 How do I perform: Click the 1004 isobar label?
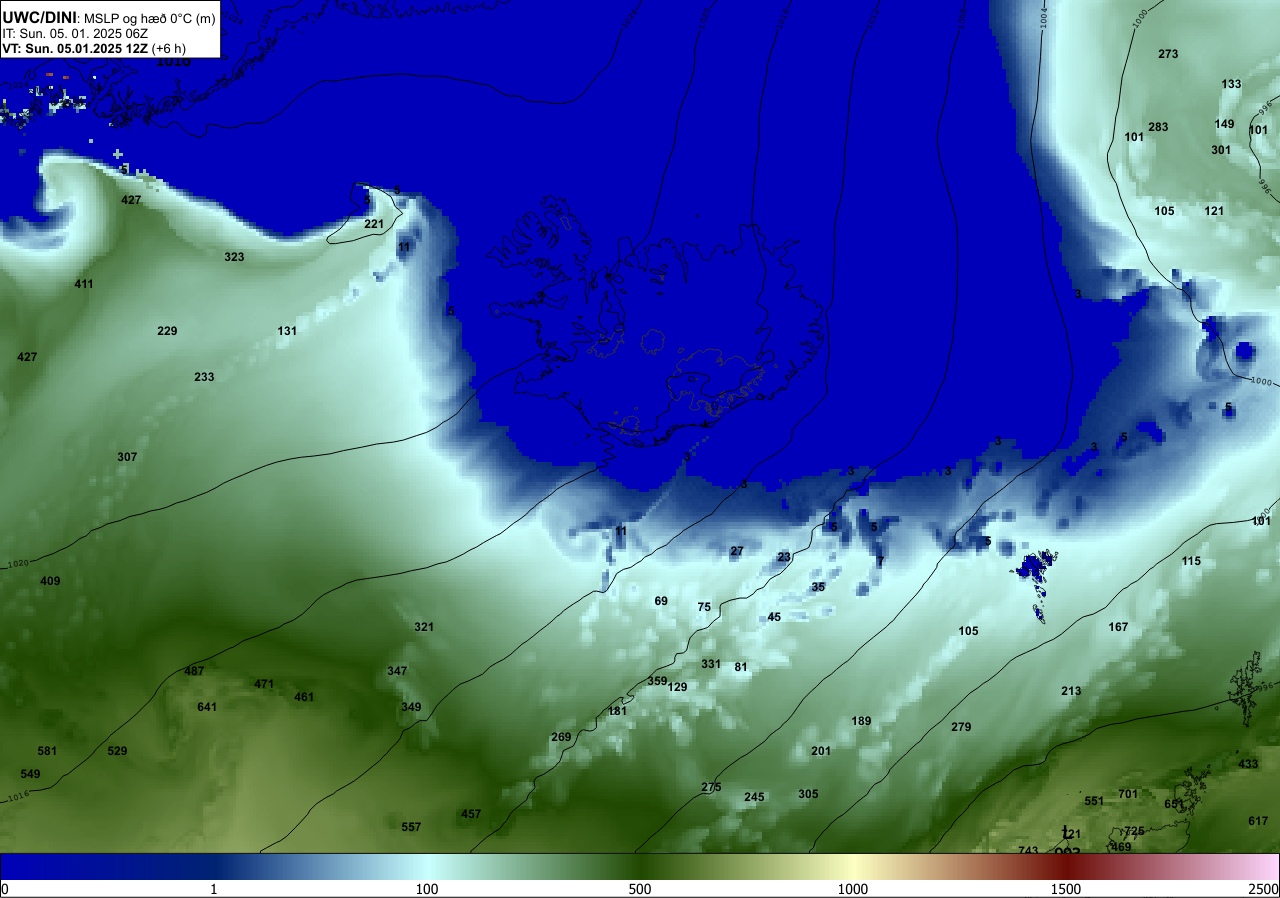click(1044, 19)
